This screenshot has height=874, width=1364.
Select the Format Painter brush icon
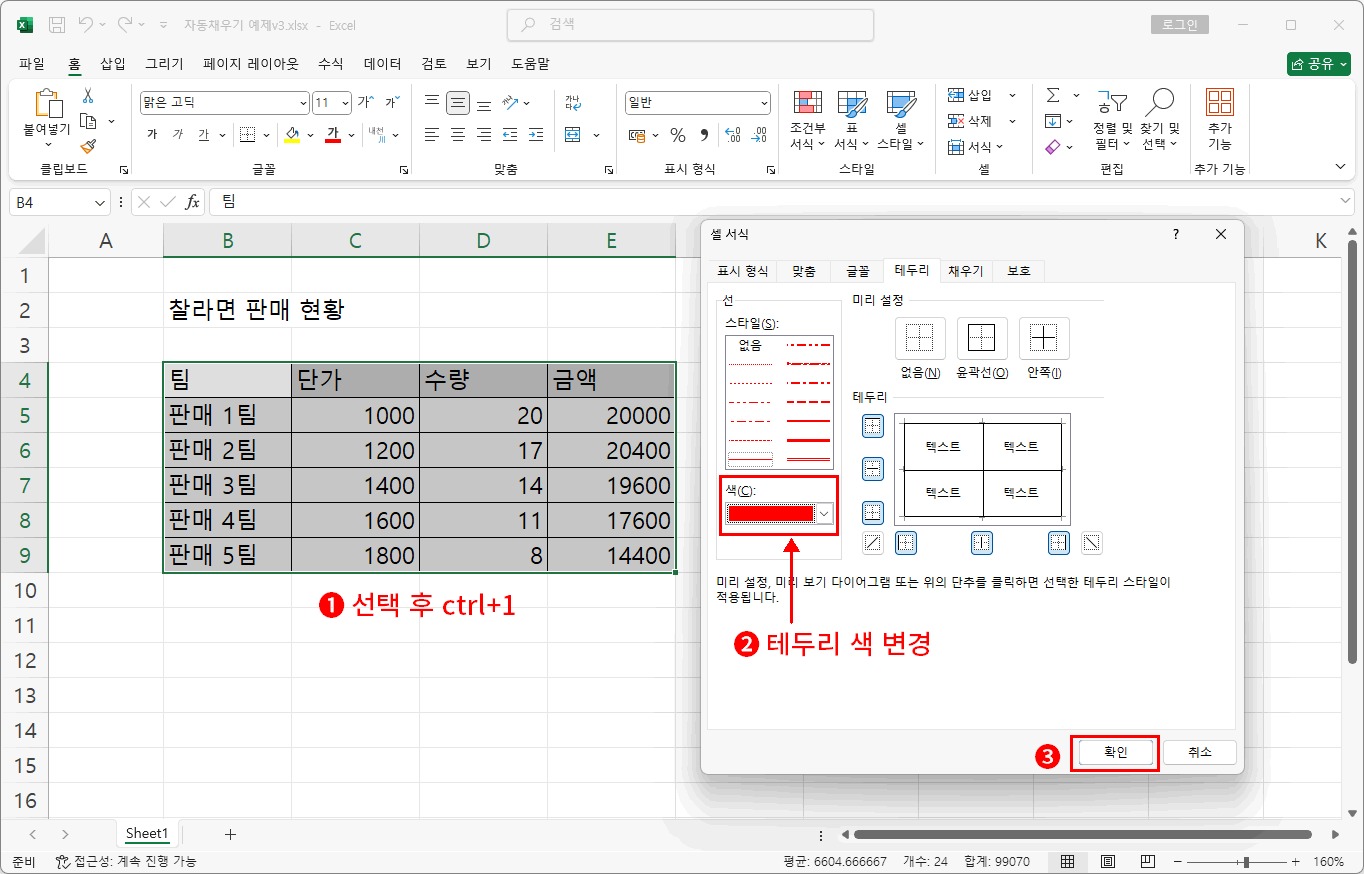coord(88,146)
